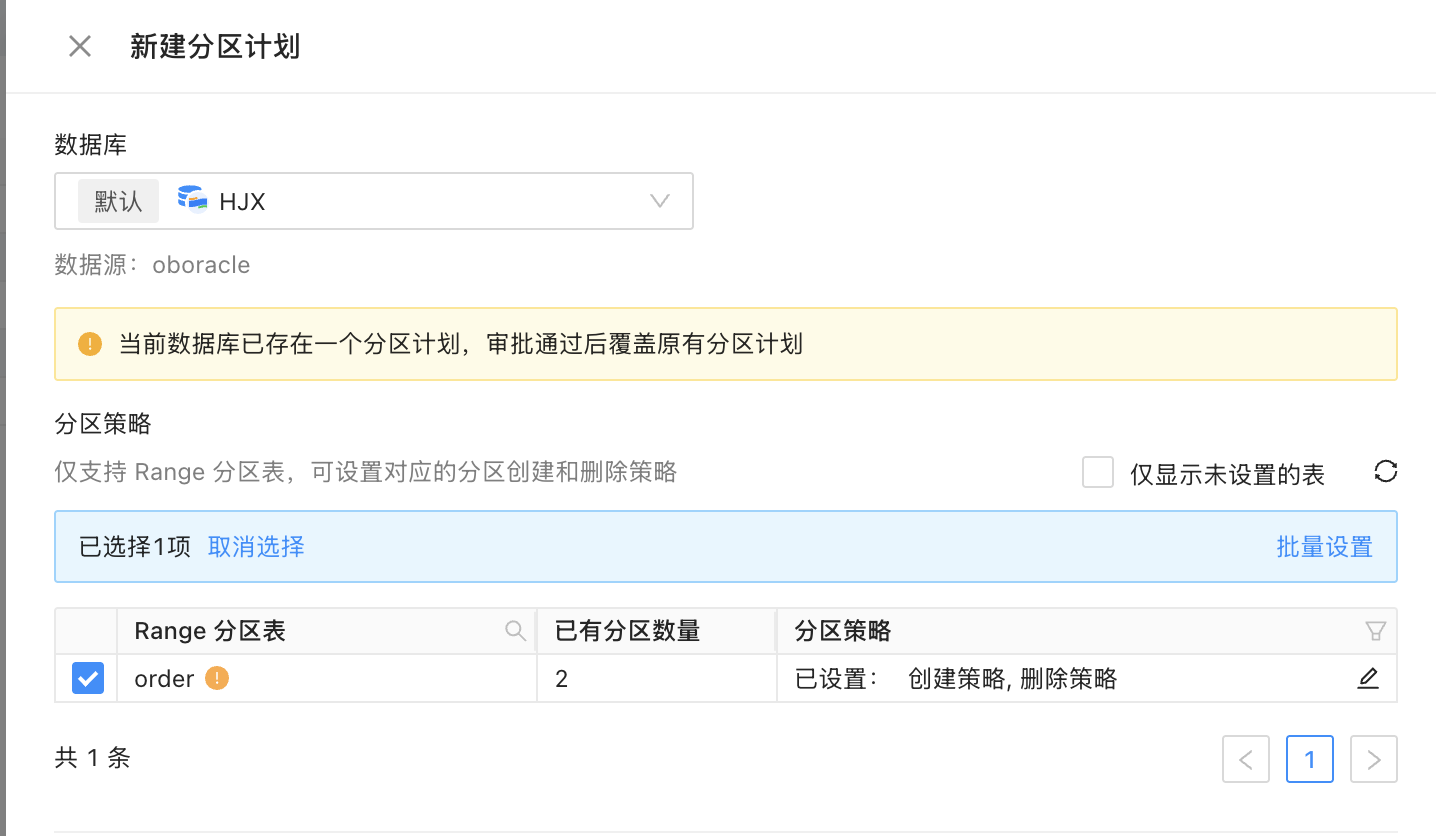Viewport: 1436px width, 836px height.
Task: Go to previous page arrow
Action: pyautogui.click(x=1246, y=760)
